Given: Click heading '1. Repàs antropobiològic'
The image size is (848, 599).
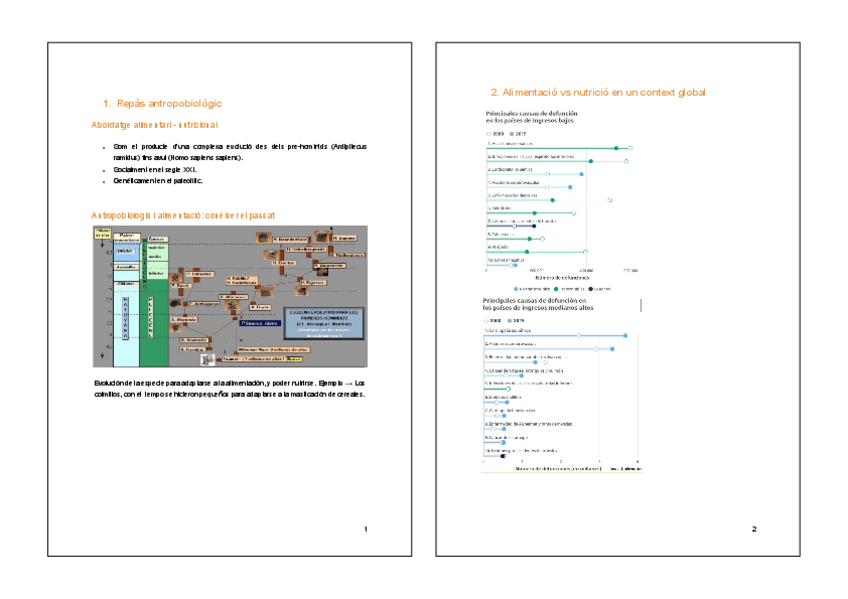Looking at the screenshot, I should (162, 103).
